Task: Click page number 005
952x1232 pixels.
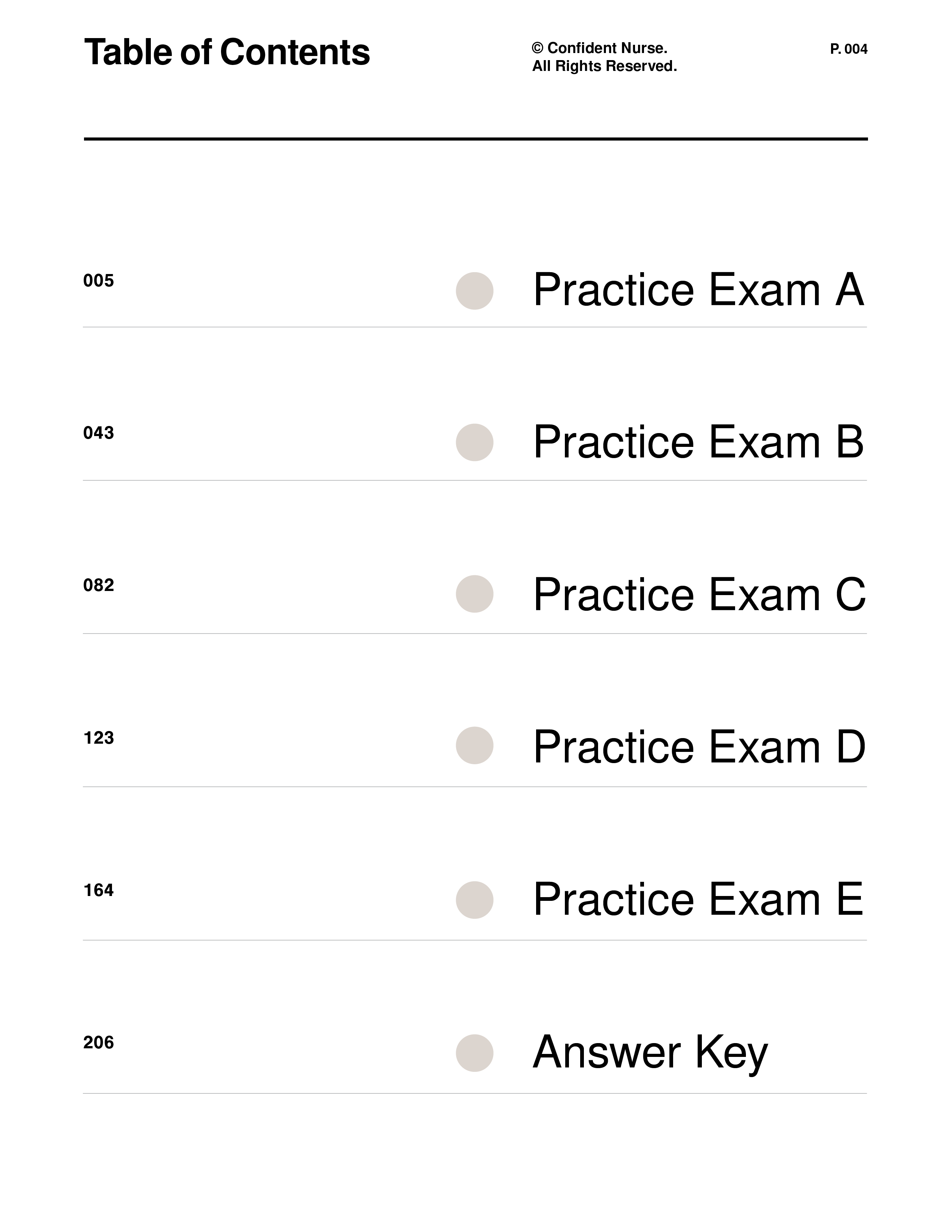Action: pyautogui.click(x=99, y=280)
